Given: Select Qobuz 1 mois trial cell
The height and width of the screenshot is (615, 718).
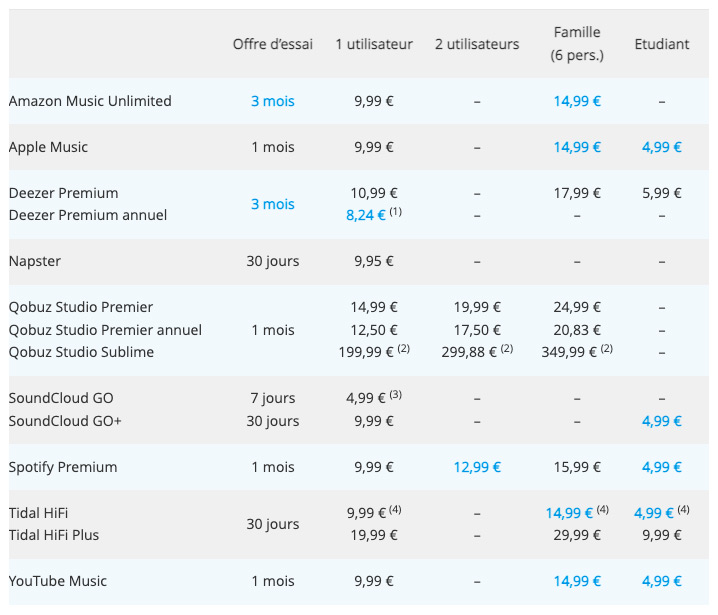Looking at the screenshot, I should 272,330.
